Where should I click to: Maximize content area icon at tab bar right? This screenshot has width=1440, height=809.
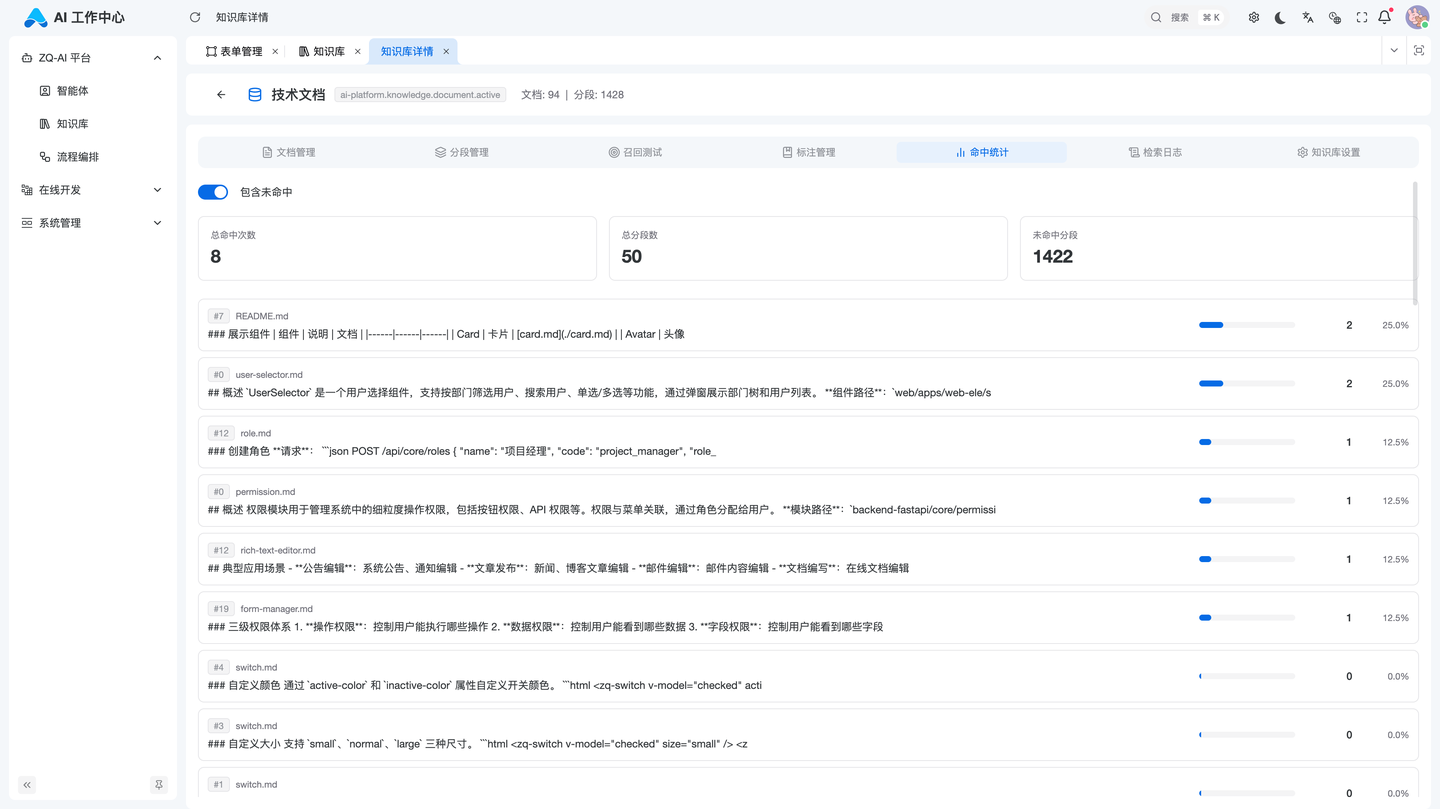[x=1419, y=51]
